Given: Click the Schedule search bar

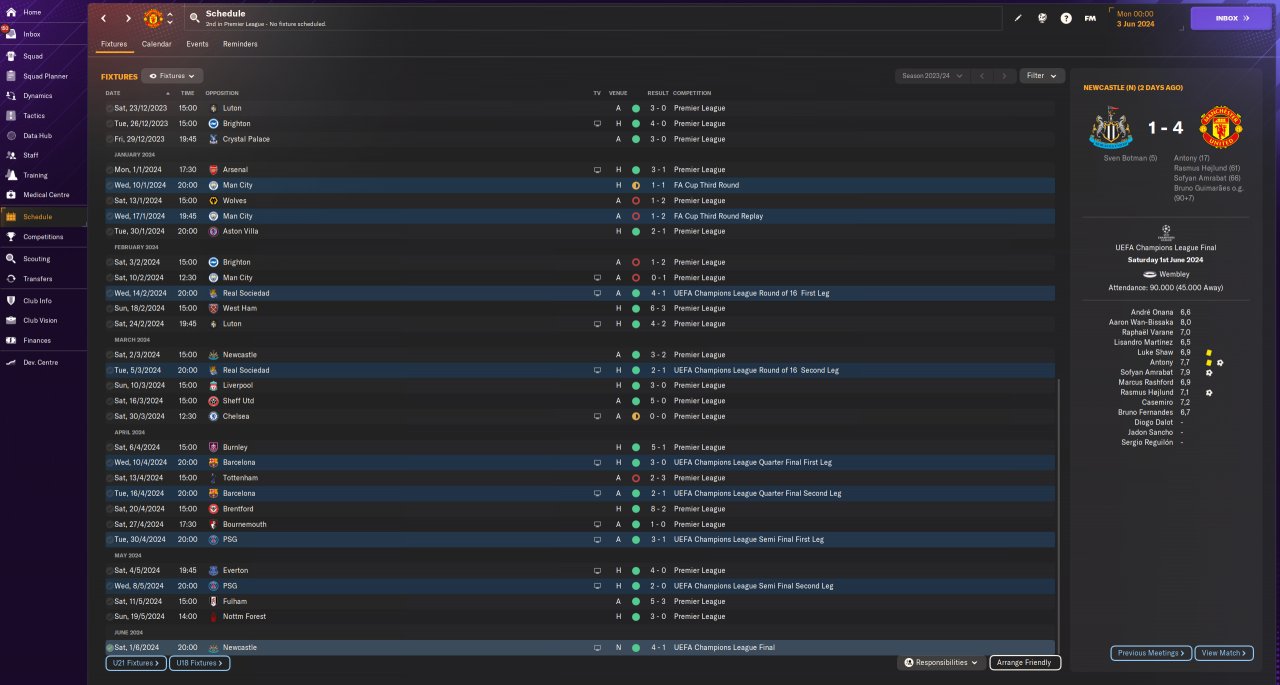Looking at the screenshot, I should click(x=593, y=18).
